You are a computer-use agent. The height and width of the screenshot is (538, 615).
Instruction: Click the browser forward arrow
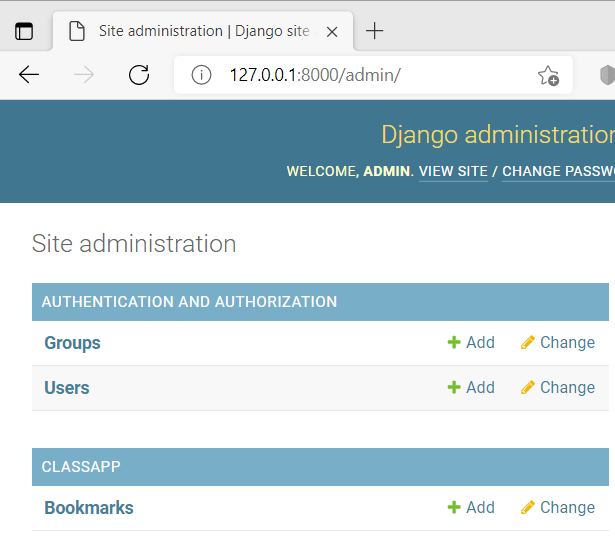coord(84,75)
